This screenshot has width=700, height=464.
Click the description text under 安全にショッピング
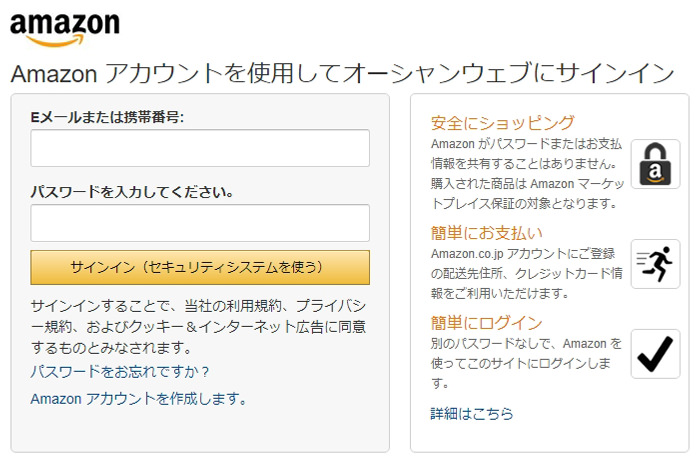click(528, 173)
